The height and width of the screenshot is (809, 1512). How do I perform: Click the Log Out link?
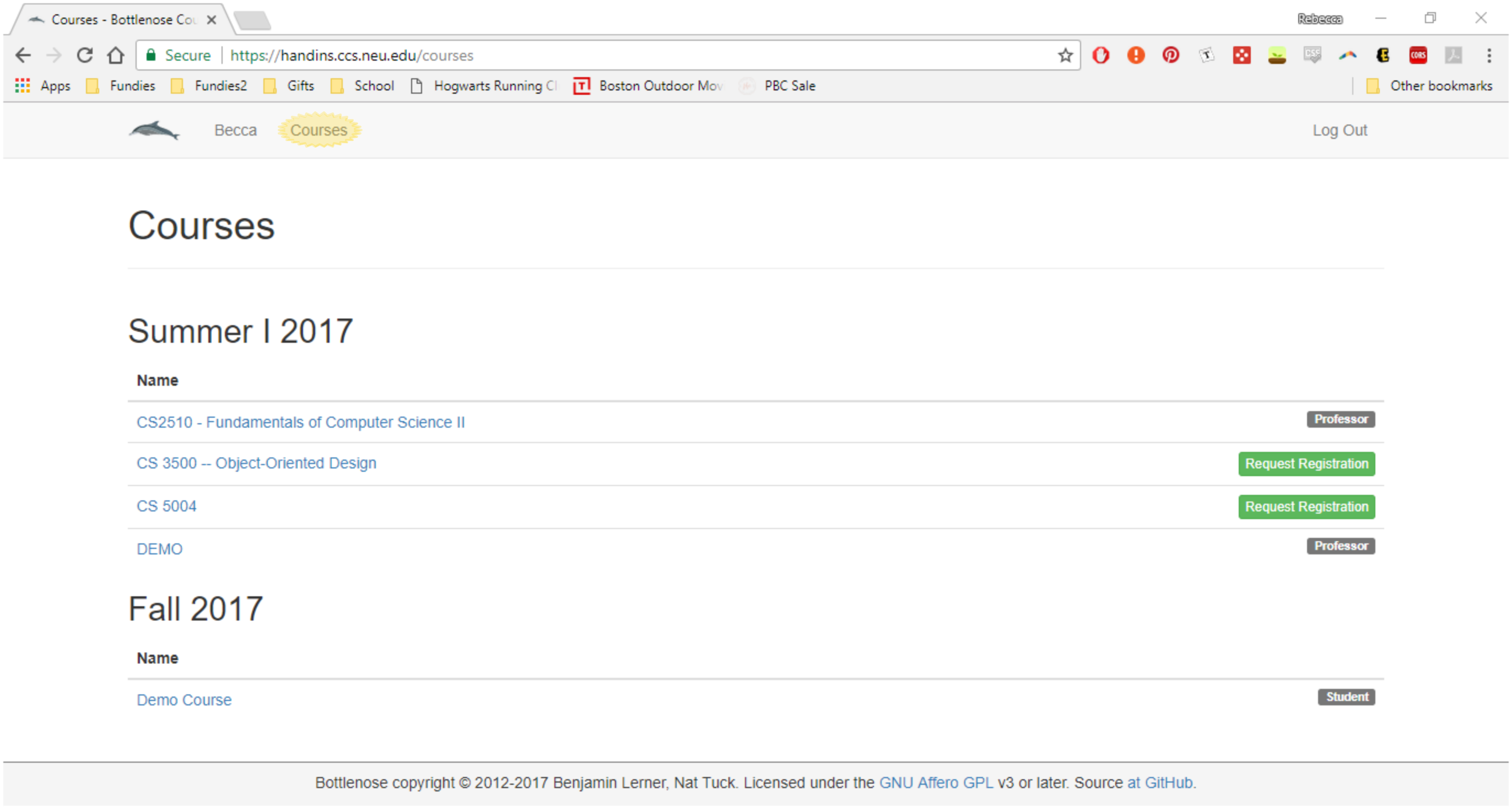pyautogui.click(x=1340, y=130)
